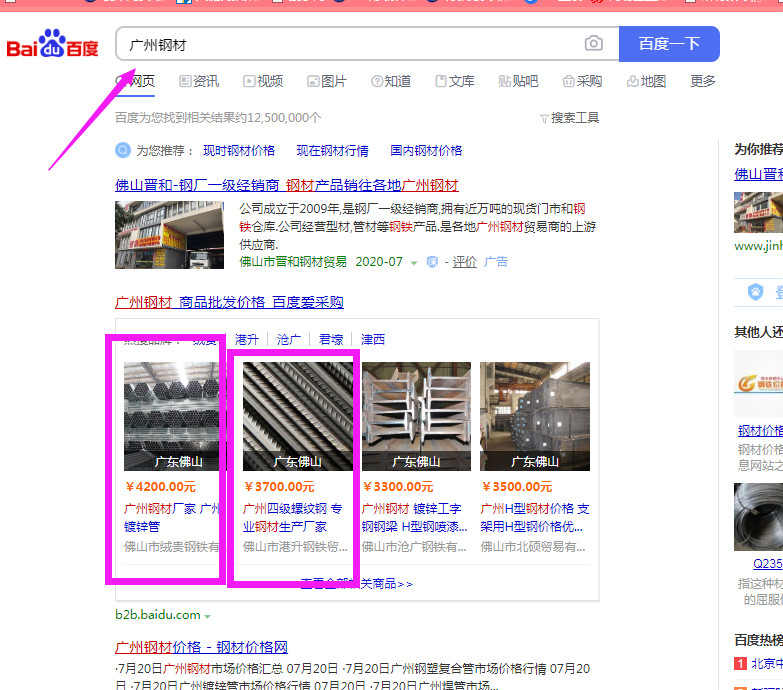Open 广州四级螺纹钢 product title
Viewport: 783px width, 690px height.
tap(293, 518)
